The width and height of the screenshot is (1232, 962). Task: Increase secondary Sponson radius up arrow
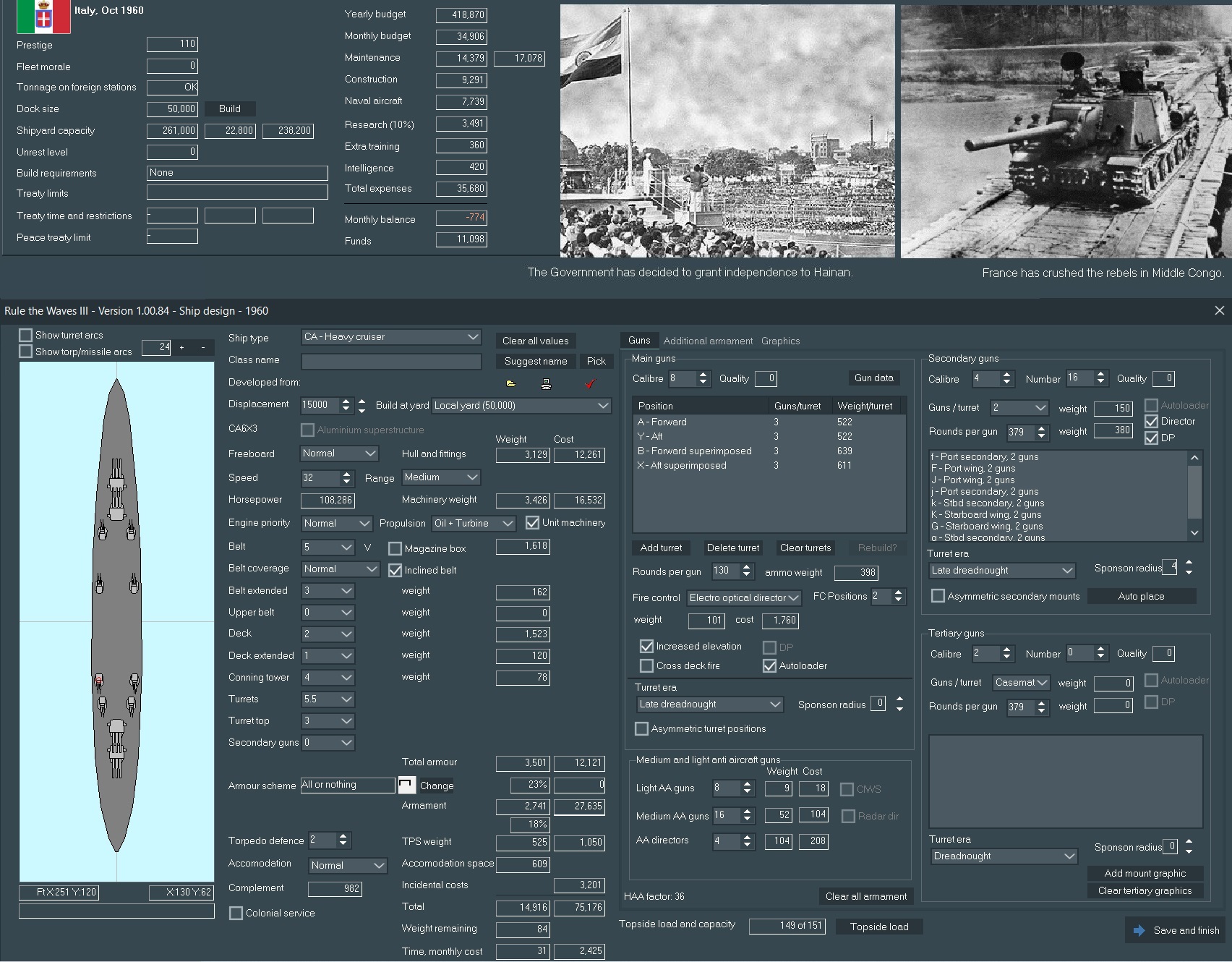coord(1189,563)
